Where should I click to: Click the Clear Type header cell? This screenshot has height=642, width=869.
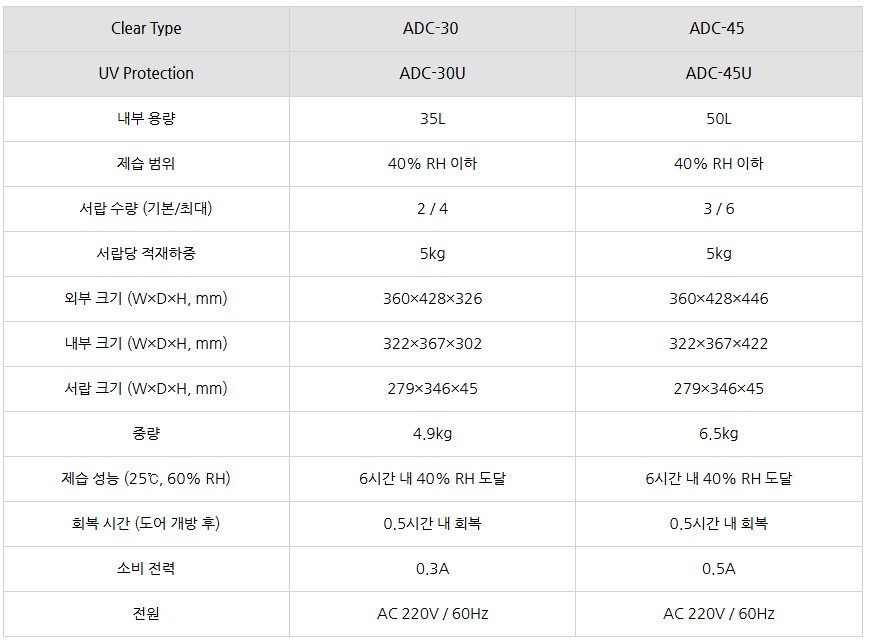click(146, 28)
